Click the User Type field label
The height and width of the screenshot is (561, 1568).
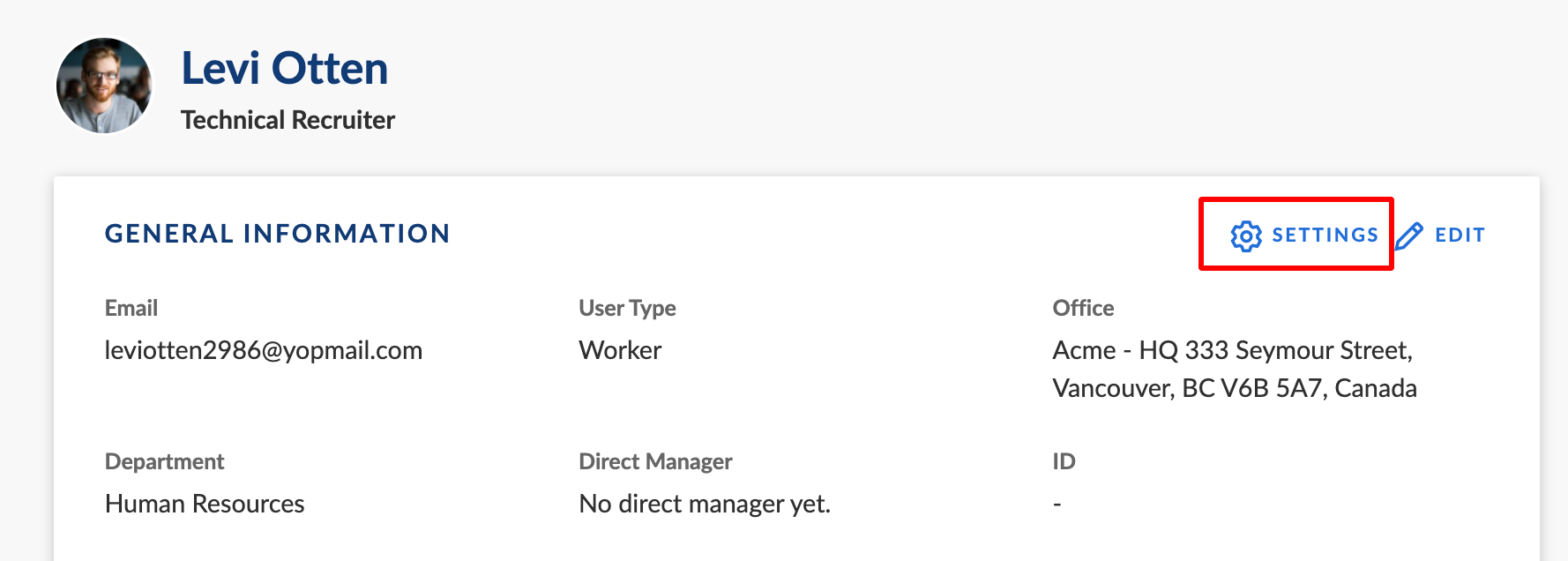[627, 308]
